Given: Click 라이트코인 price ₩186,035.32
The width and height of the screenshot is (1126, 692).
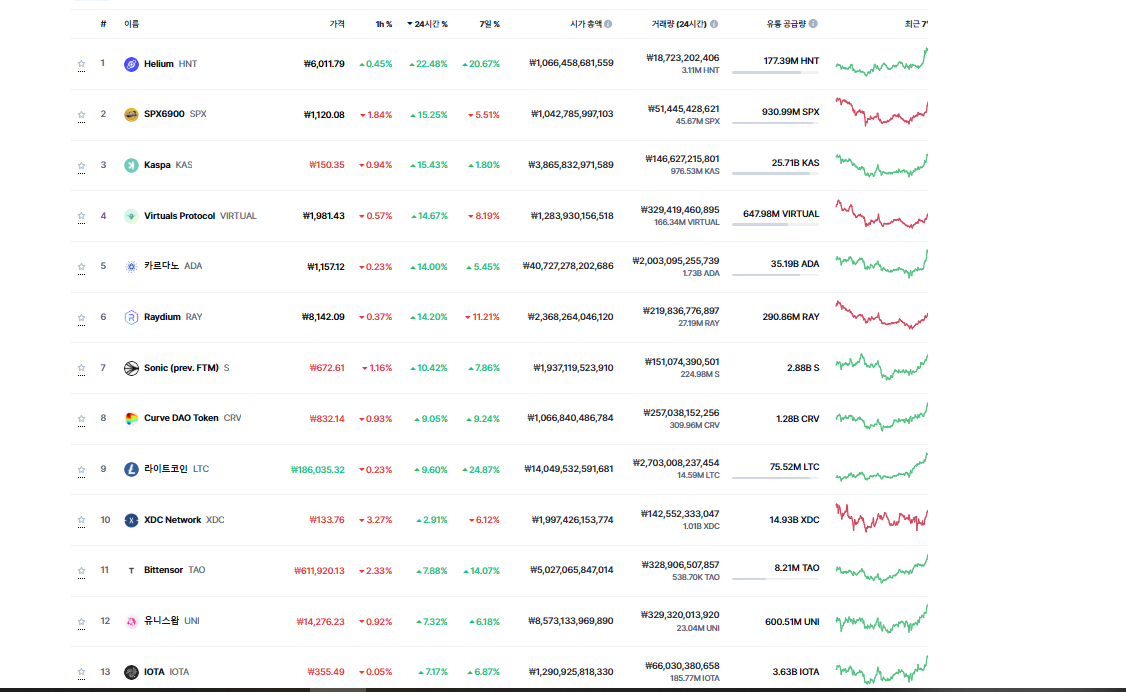Looking at the screenshot, I should pos(317,470).
